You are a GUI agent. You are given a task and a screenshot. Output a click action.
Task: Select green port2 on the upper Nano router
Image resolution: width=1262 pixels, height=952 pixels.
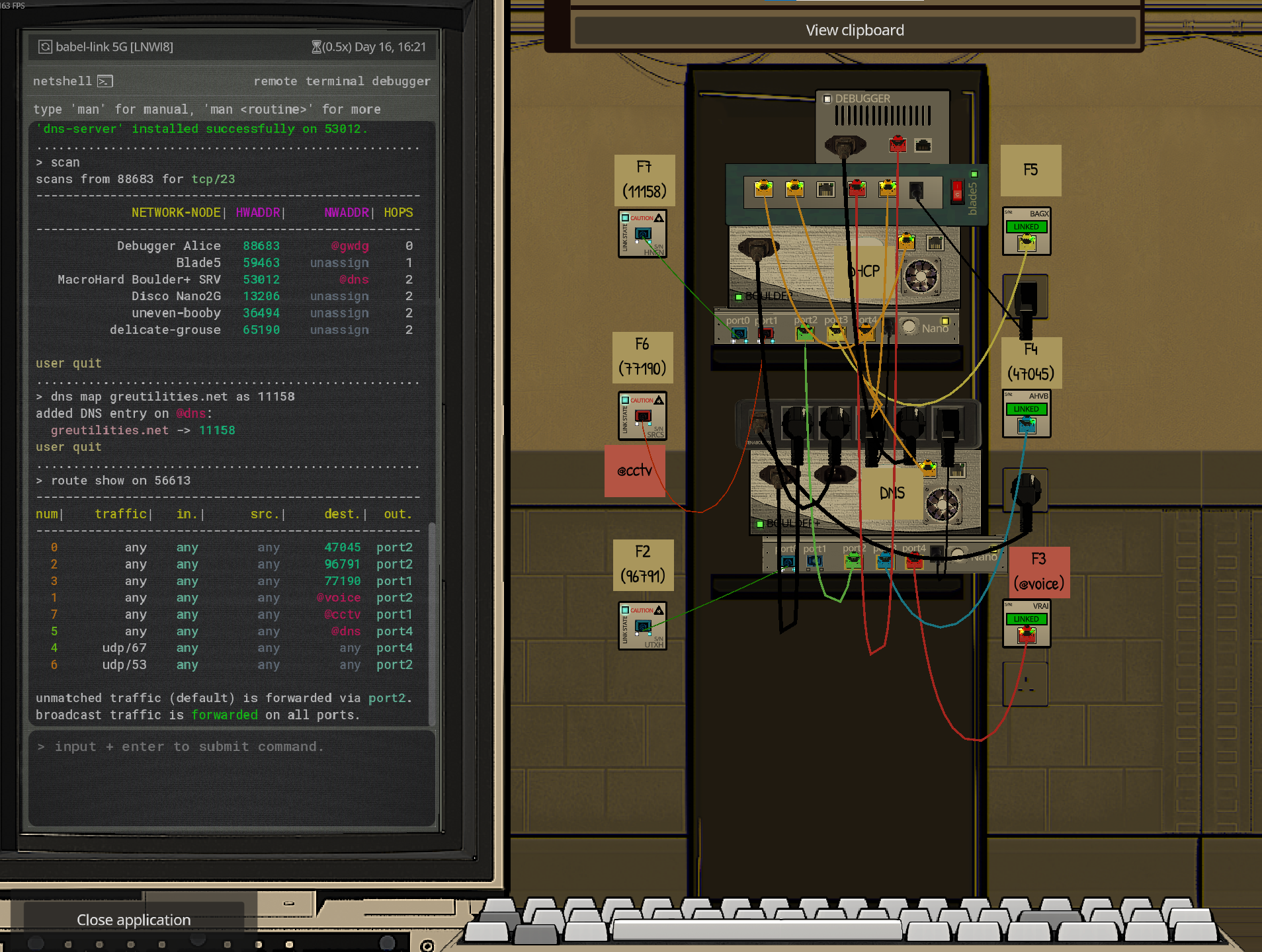click(804, 333)
